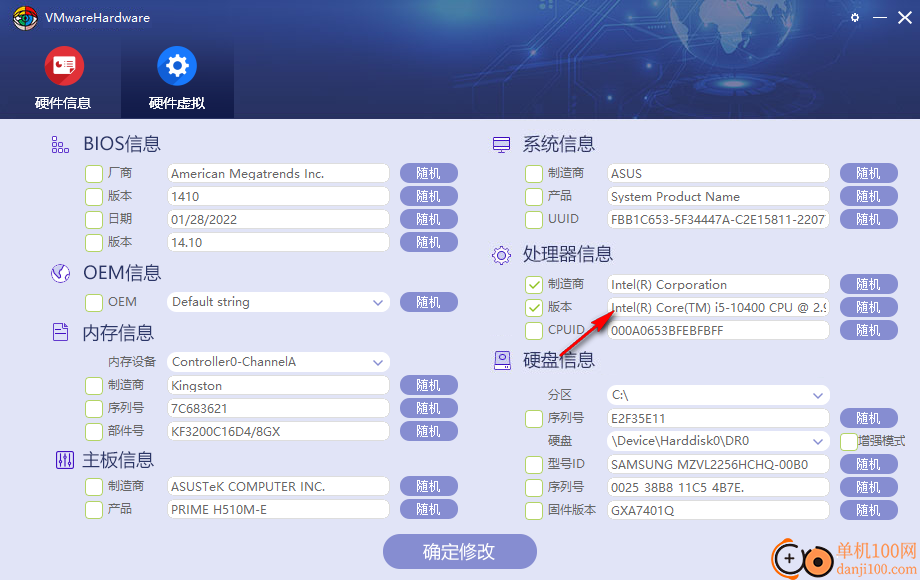Click the Intel Core i5-10400 version field
The image size is (920, 580).
[x=718, y=307]
